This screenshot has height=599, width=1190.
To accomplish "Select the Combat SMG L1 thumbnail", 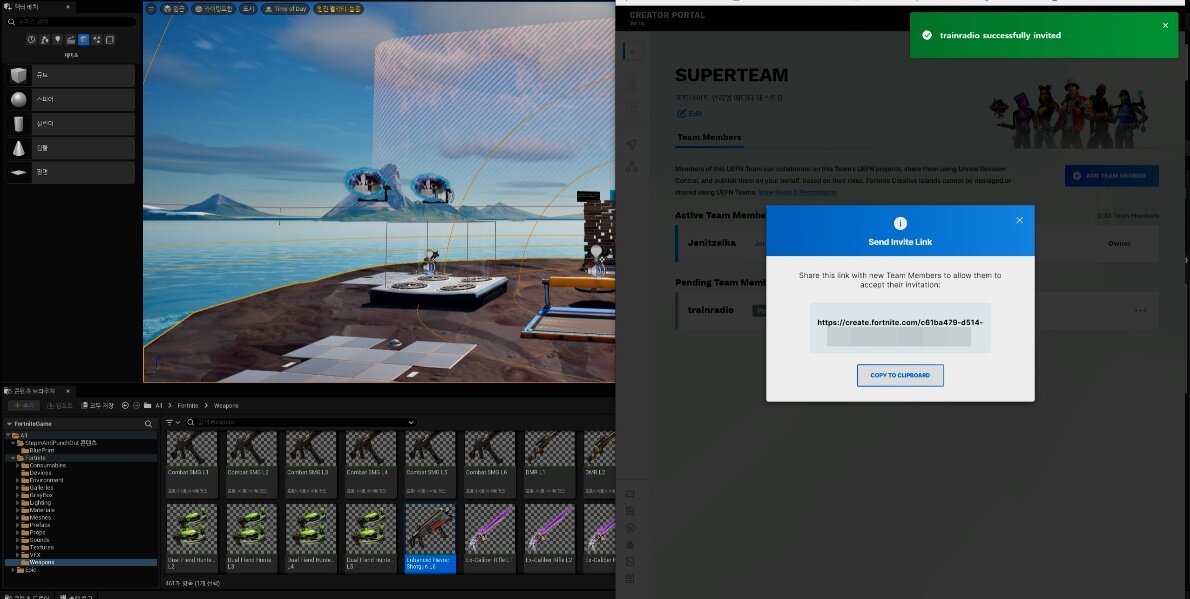I will pyautogui.click(x=191, y=465).
